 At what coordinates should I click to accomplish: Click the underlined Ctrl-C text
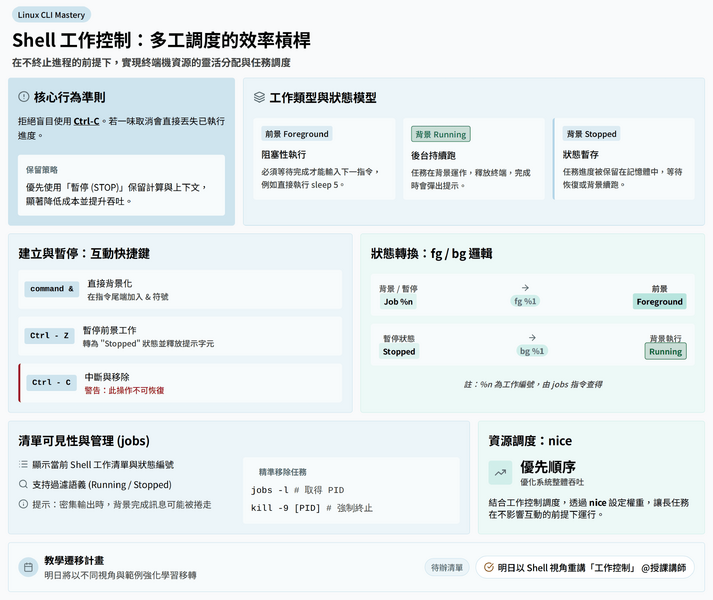pos(86,121)
